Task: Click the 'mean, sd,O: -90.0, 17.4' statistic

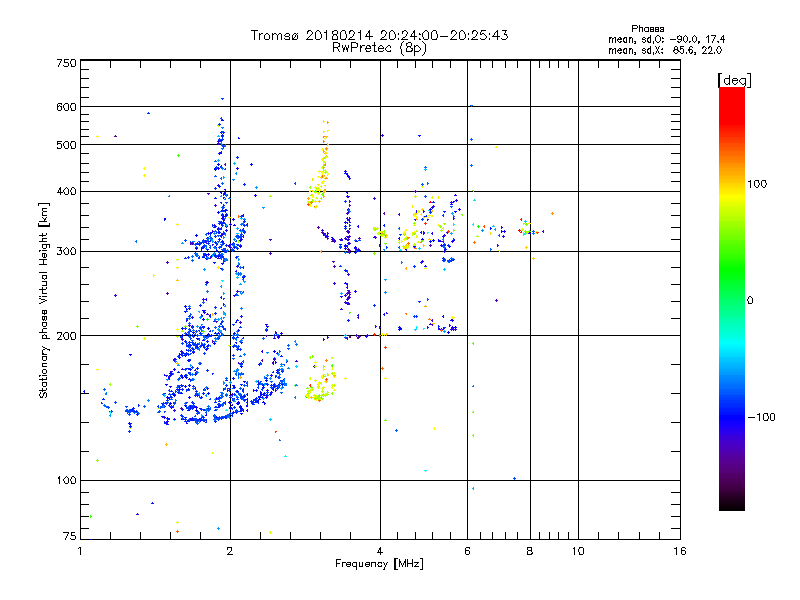Action: [666, 39]
